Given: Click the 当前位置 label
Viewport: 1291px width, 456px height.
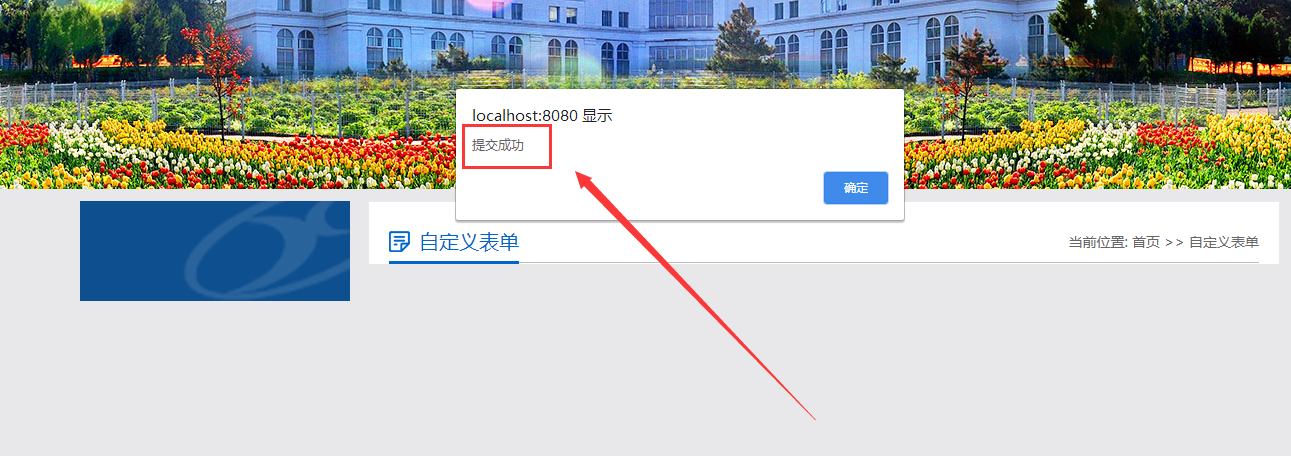Looking at the screenshot, I should pyautogui.click(x=1098, y=242).
